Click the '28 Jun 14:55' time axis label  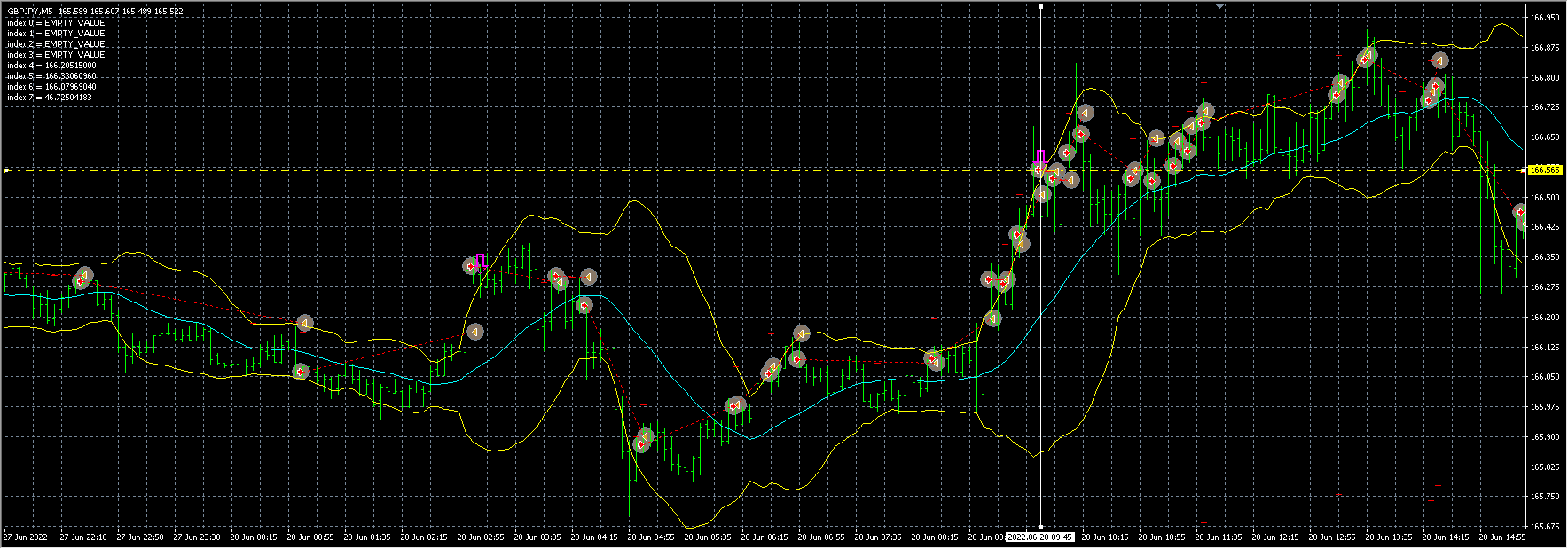(x=1502, y=537)
